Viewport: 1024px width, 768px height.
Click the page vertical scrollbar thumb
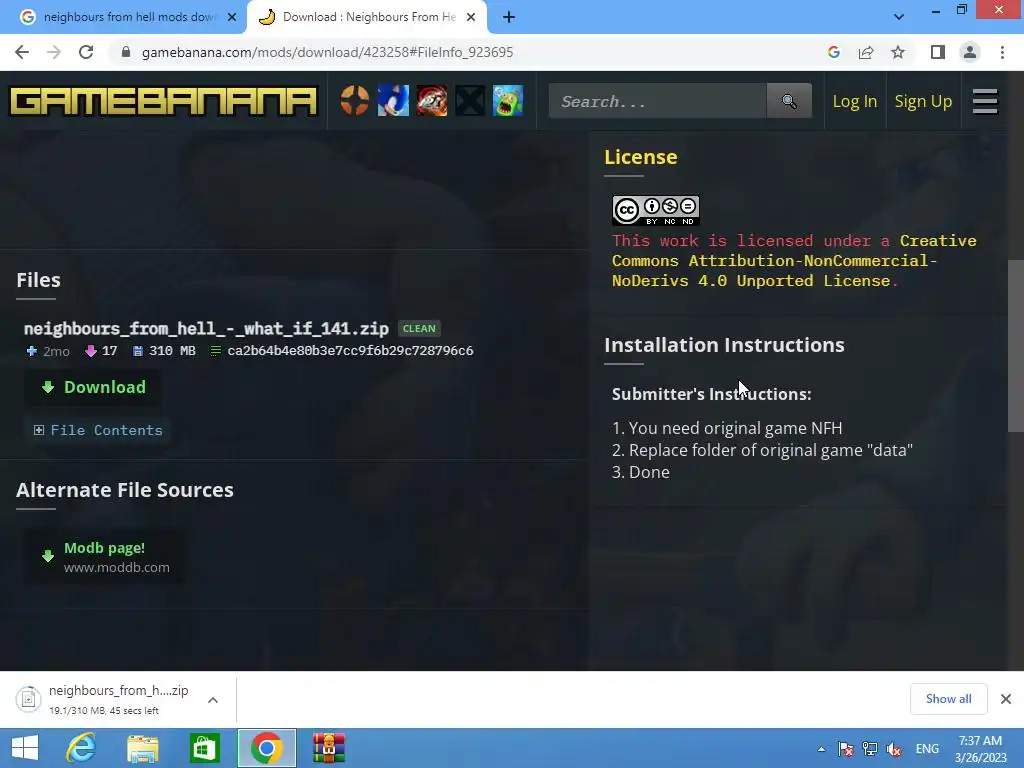[1015, 346]
